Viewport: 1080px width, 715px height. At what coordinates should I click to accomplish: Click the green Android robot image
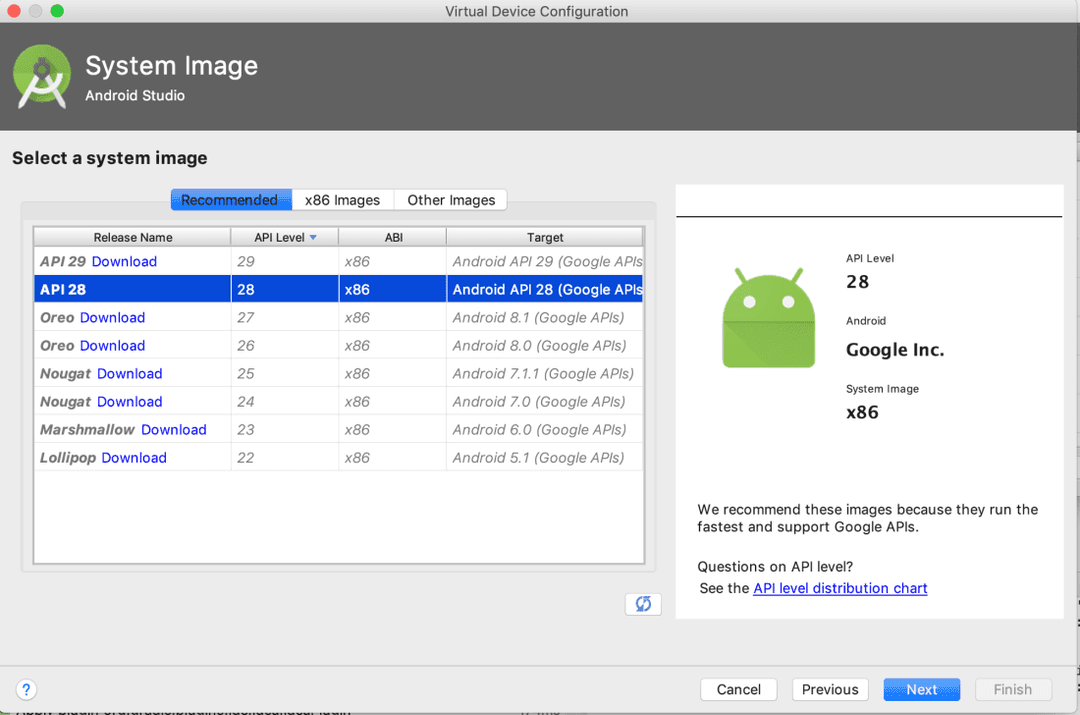coord(769,318)
